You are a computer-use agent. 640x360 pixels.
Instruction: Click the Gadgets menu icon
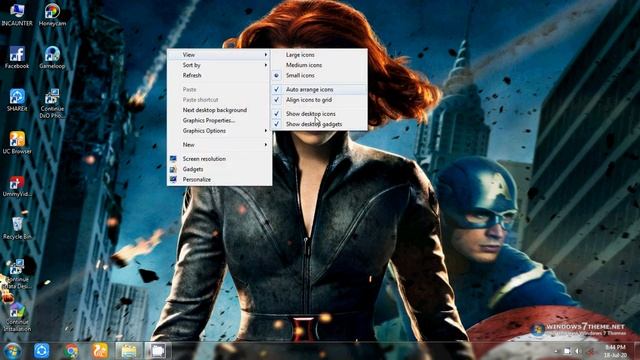coord(173,169)
